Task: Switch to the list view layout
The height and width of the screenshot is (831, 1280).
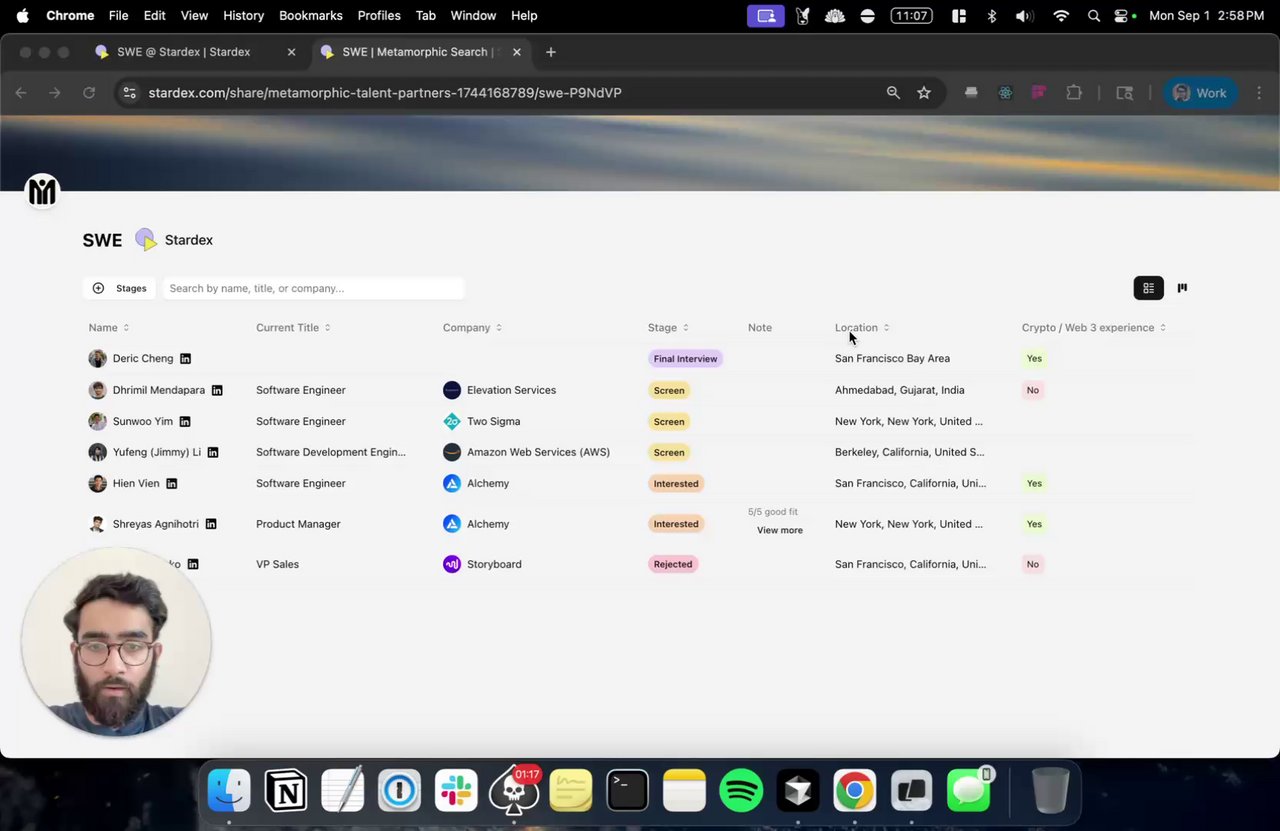Action: tap(1148, 288)
